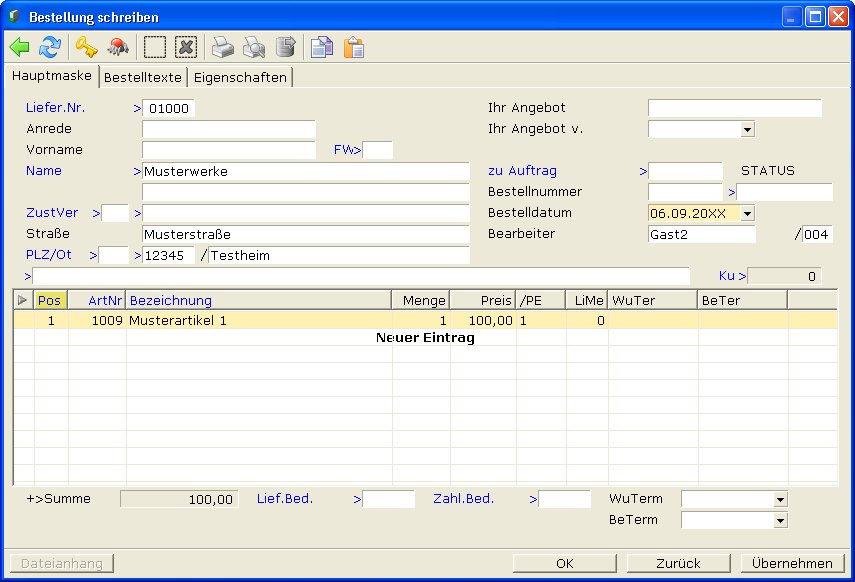
Task: Expand the Ihr Angebot v. dropdown
Action: [747, 129]
